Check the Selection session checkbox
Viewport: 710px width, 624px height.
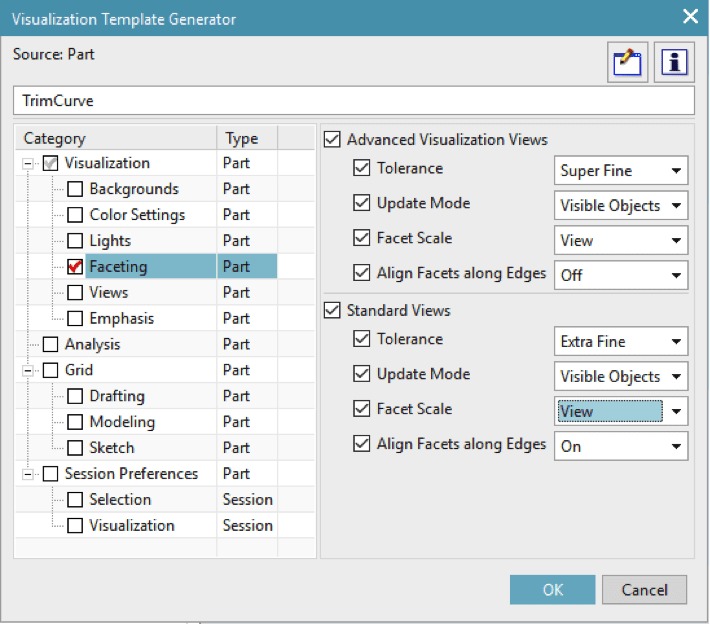75,500
